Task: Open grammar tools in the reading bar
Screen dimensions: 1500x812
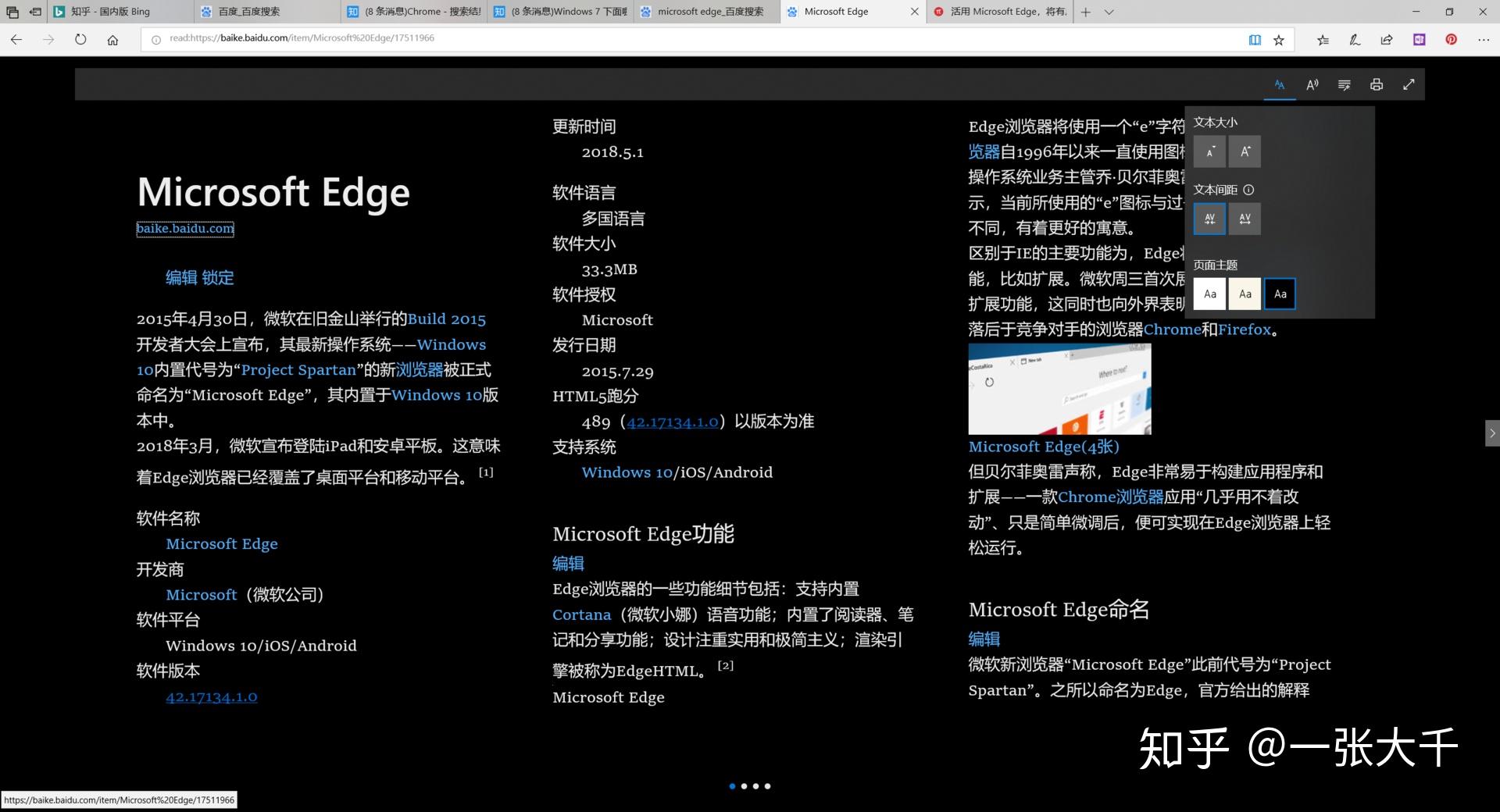Action: point(1345,84)
